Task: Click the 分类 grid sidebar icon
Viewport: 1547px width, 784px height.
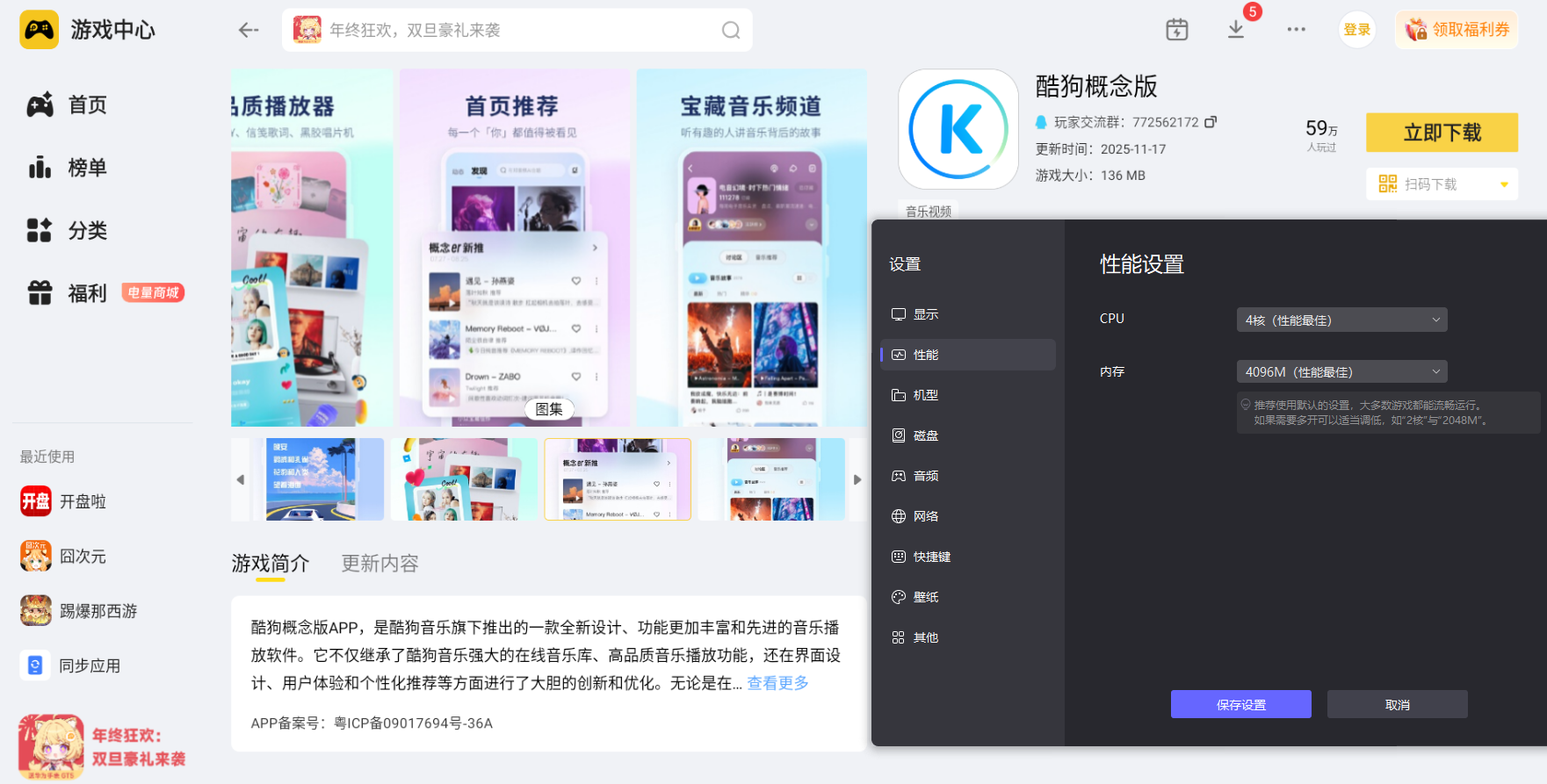Action: click(x=40, y=230)
